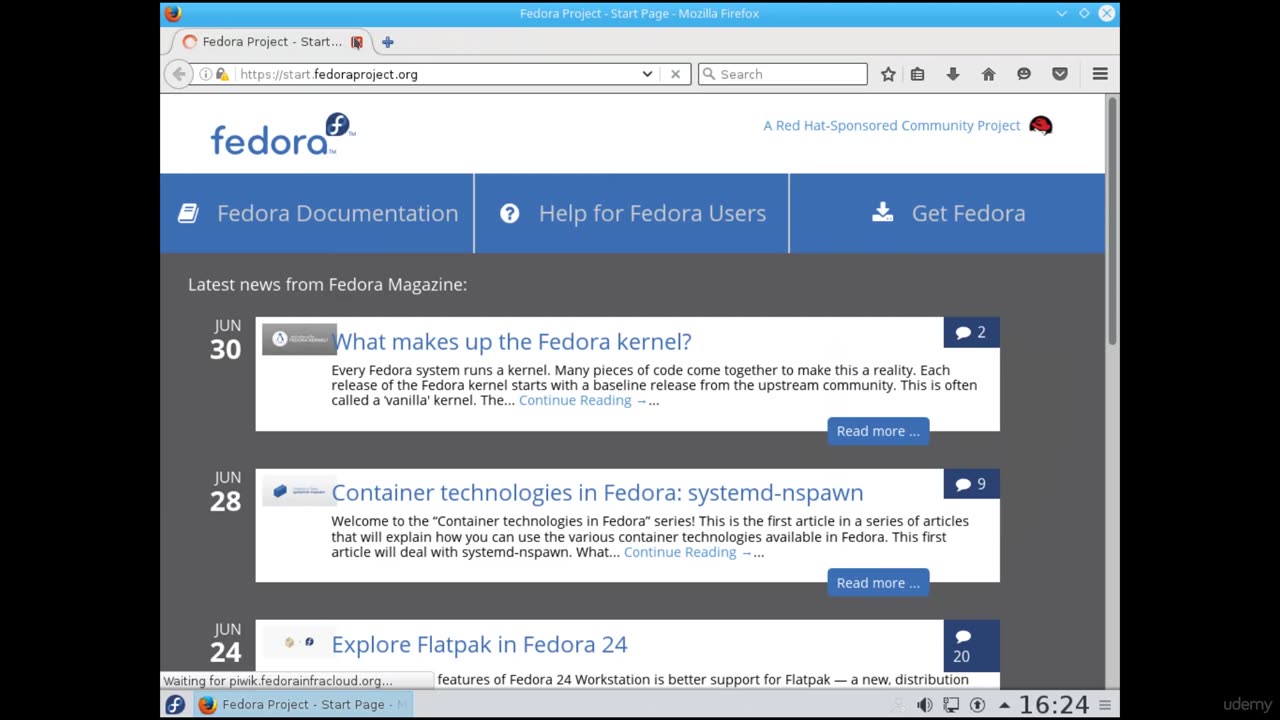1280x720 pixels.
Task: Go to the Home page icon
Action: click(x=989, y=74)
